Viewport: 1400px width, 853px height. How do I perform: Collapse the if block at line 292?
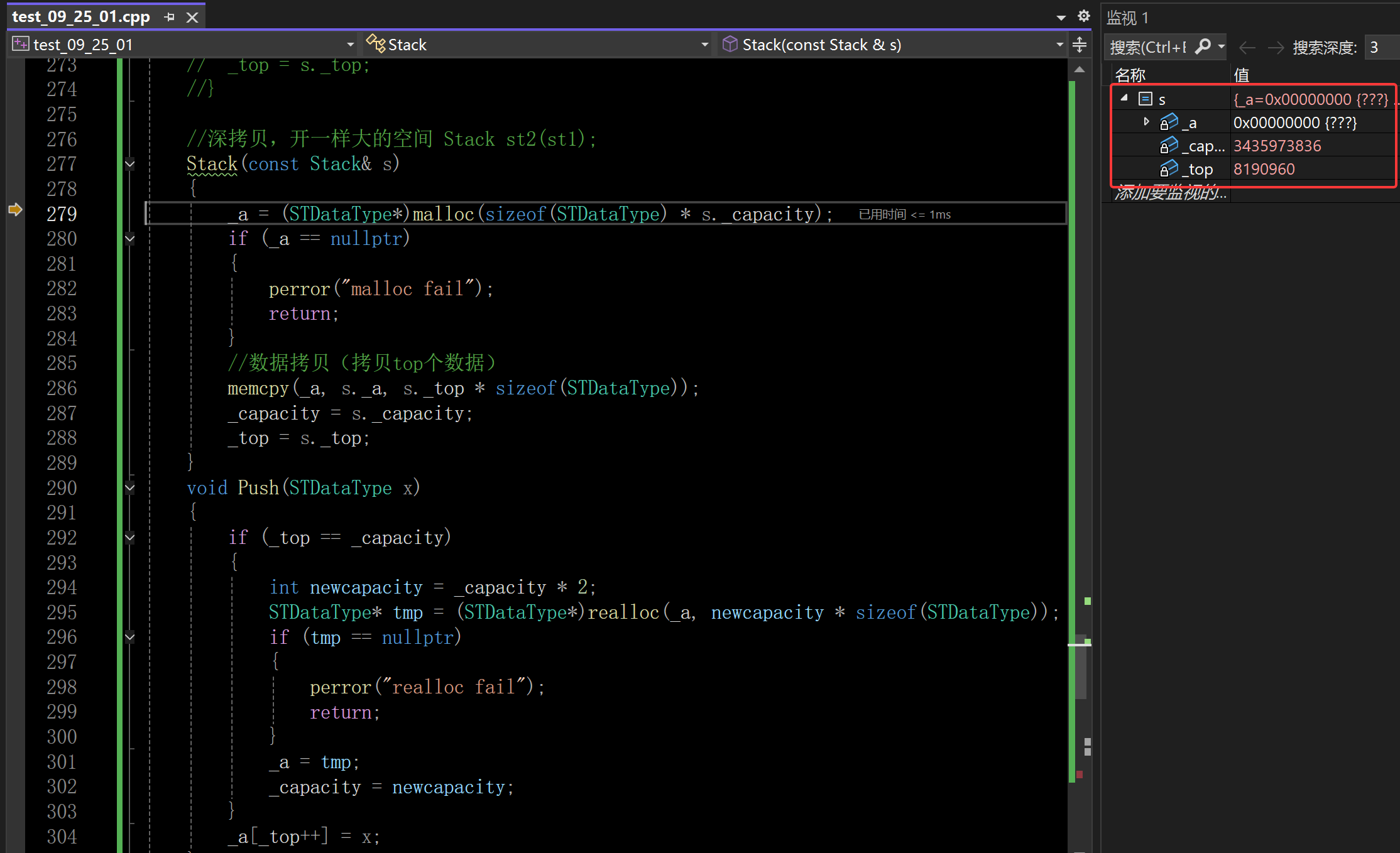(130, 538)
